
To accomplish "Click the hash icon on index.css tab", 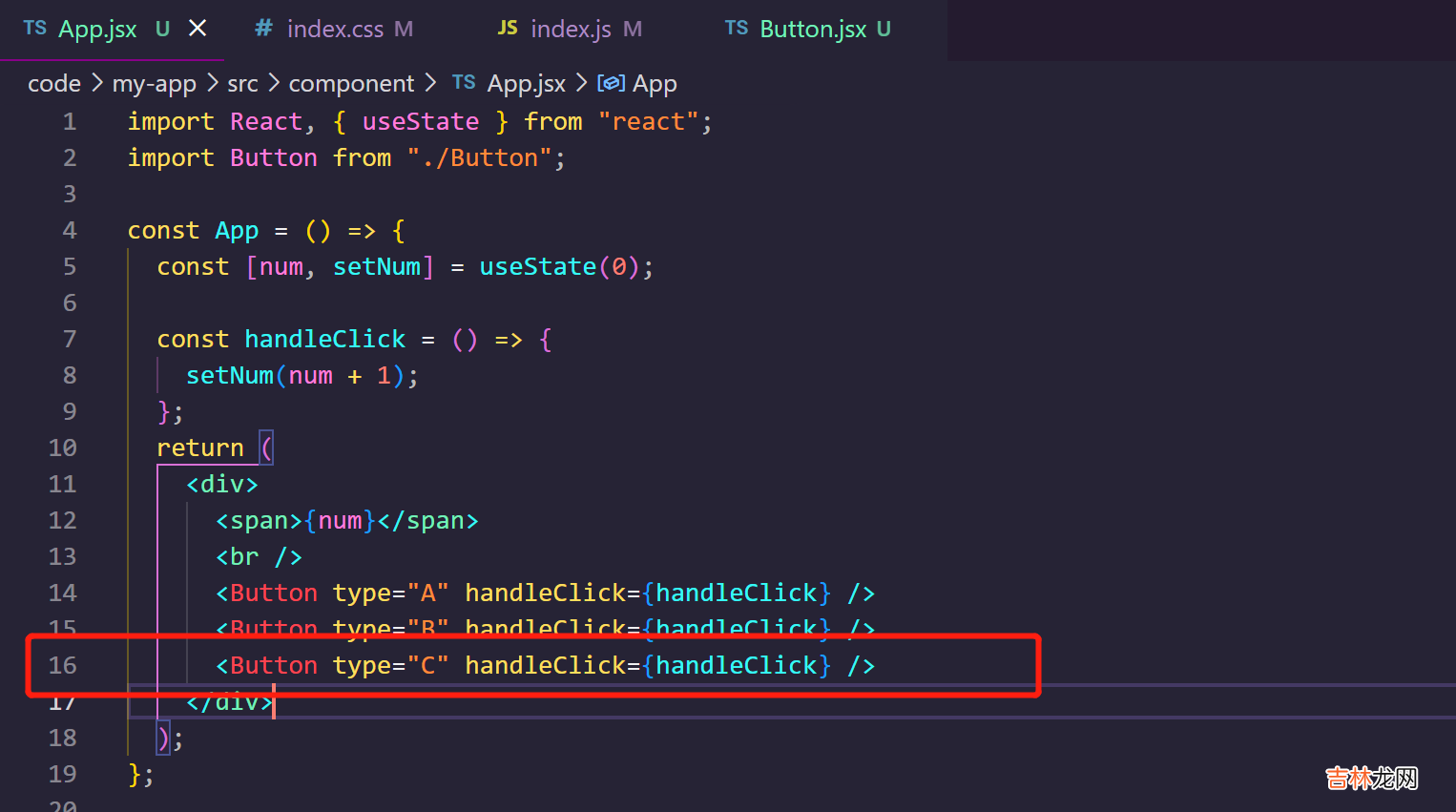I will pos(263,29).
